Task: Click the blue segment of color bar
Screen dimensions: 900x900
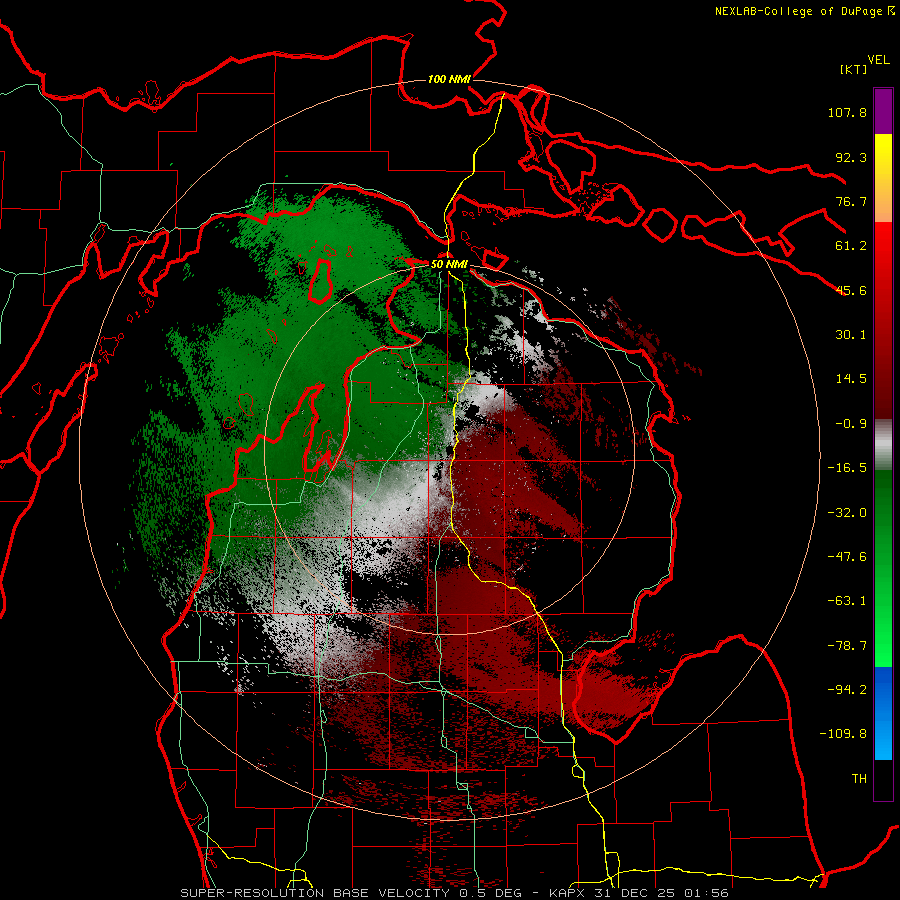Action: click(x=883, y=713)
